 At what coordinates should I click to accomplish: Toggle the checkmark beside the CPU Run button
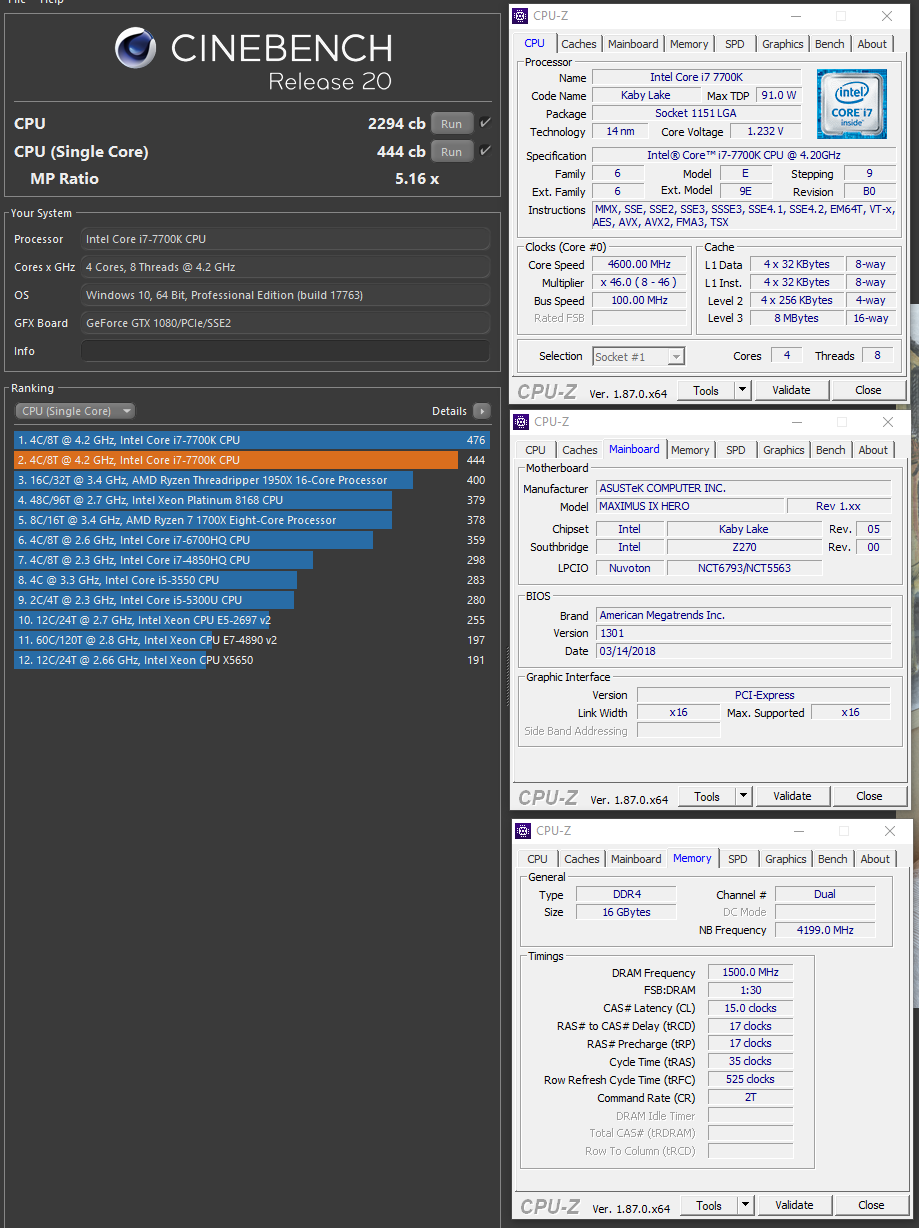[x=485, y=123]
